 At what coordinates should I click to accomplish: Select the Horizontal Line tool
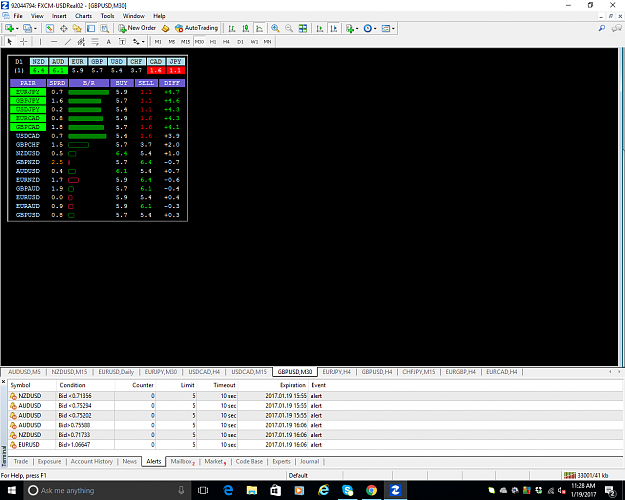click(x=54, y=41)
